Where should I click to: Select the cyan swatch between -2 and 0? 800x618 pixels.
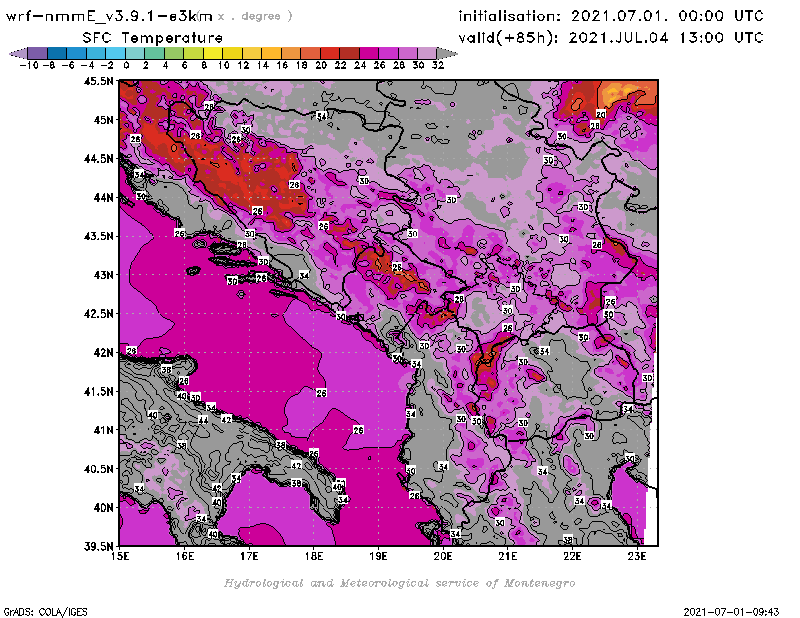(115, 54)
